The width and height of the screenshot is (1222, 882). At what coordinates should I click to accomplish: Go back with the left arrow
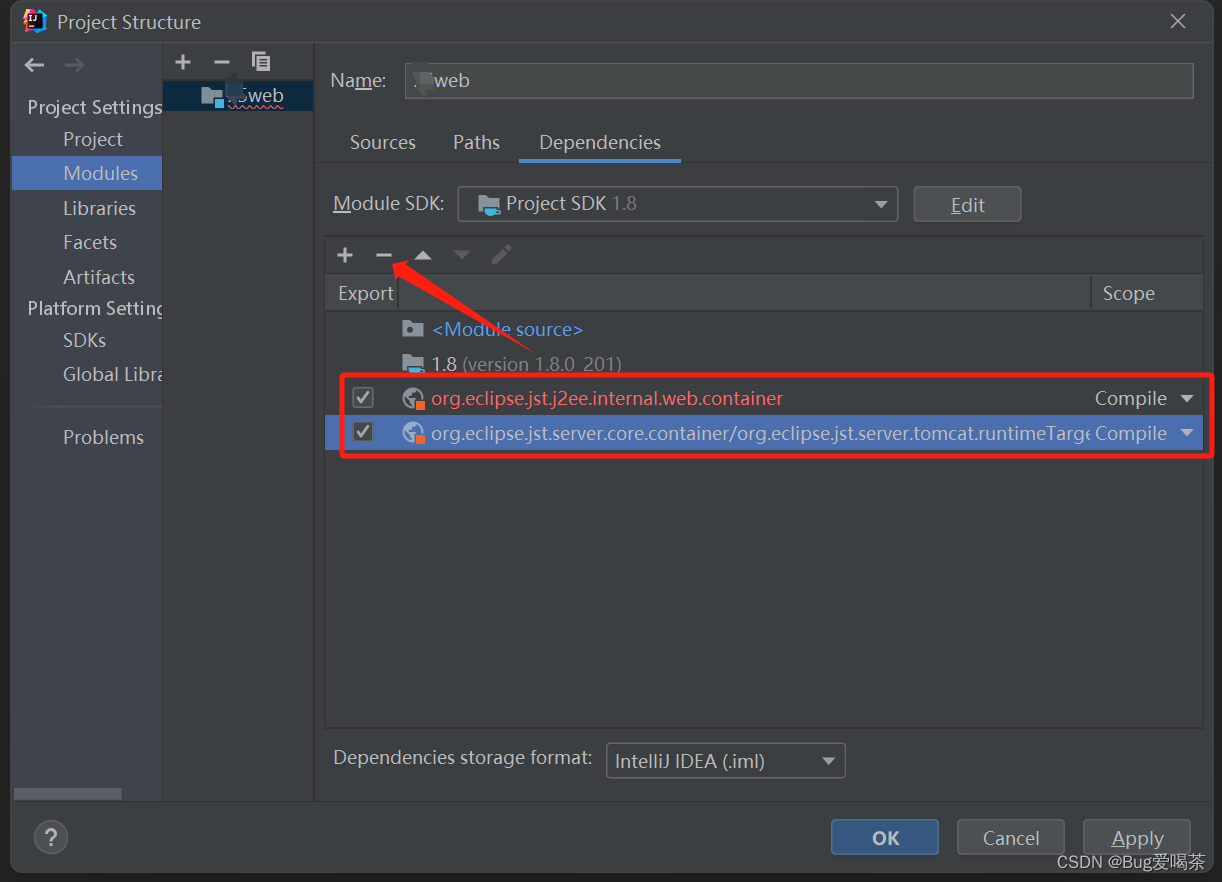(35, 65)
